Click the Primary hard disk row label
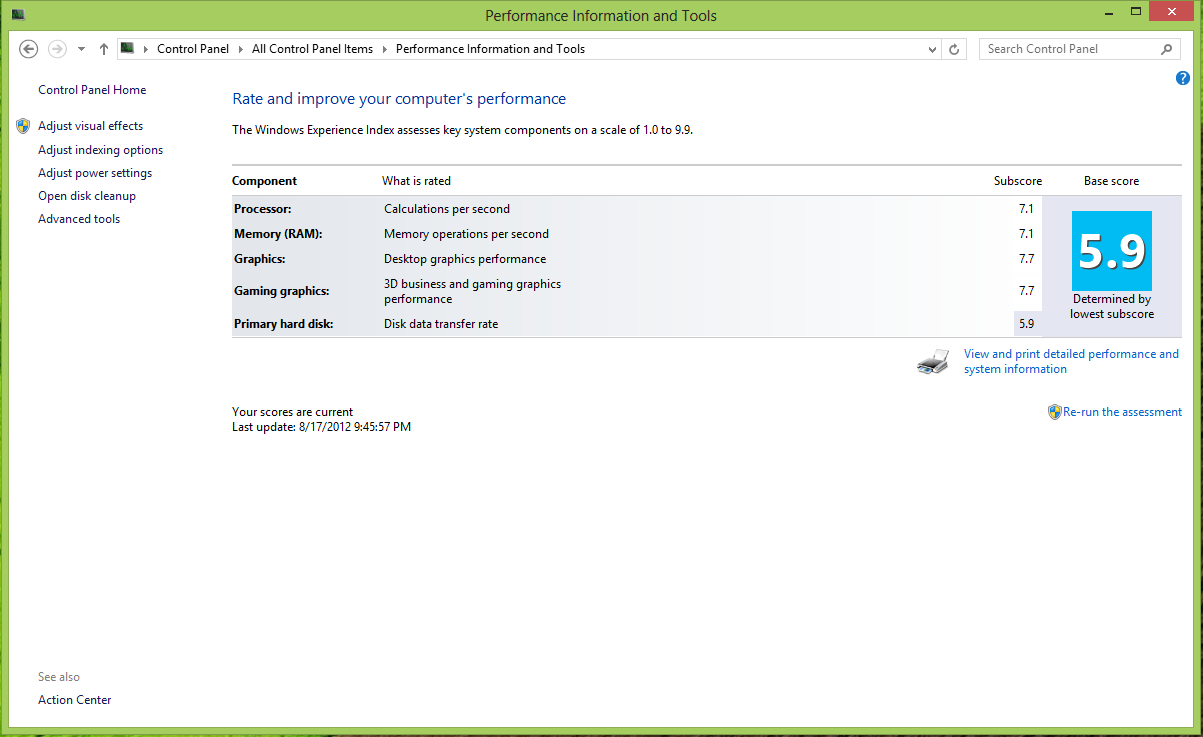This screenshot has width=1203, height=737. click(x=284, y=324)
